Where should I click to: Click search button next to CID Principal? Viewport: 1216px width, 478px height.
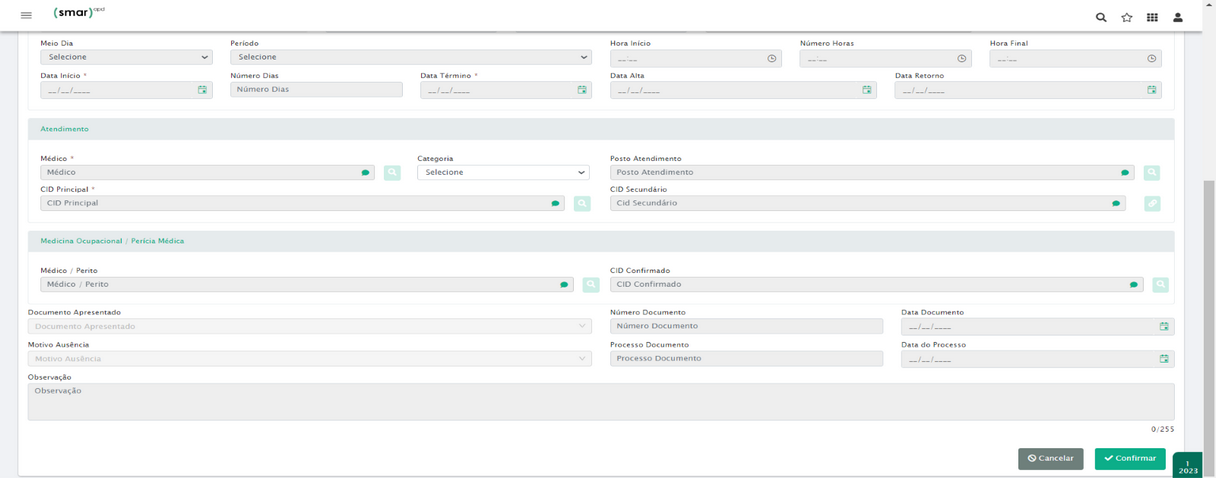(582, 203)
